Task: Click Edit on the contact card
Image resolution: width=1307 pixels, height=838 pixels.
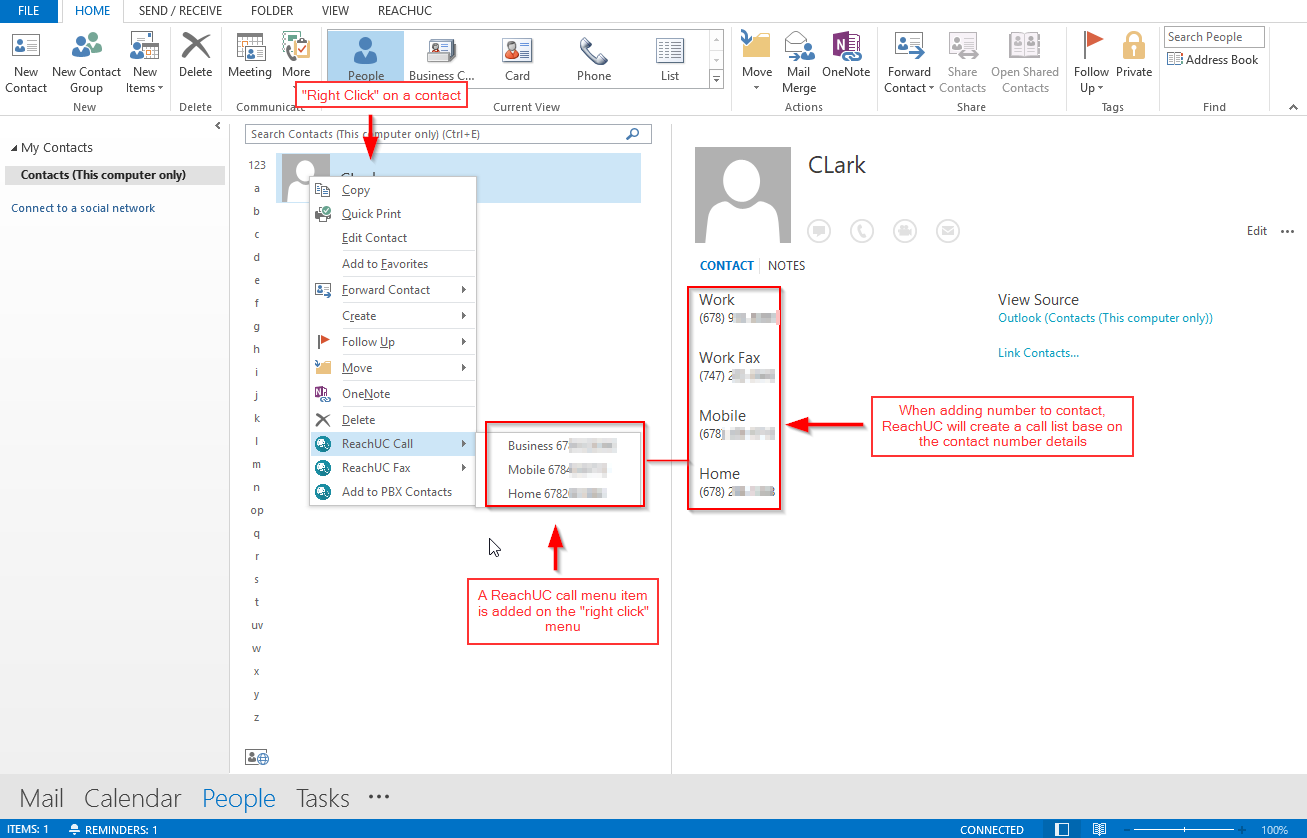Action: (x=1257, y=231)
